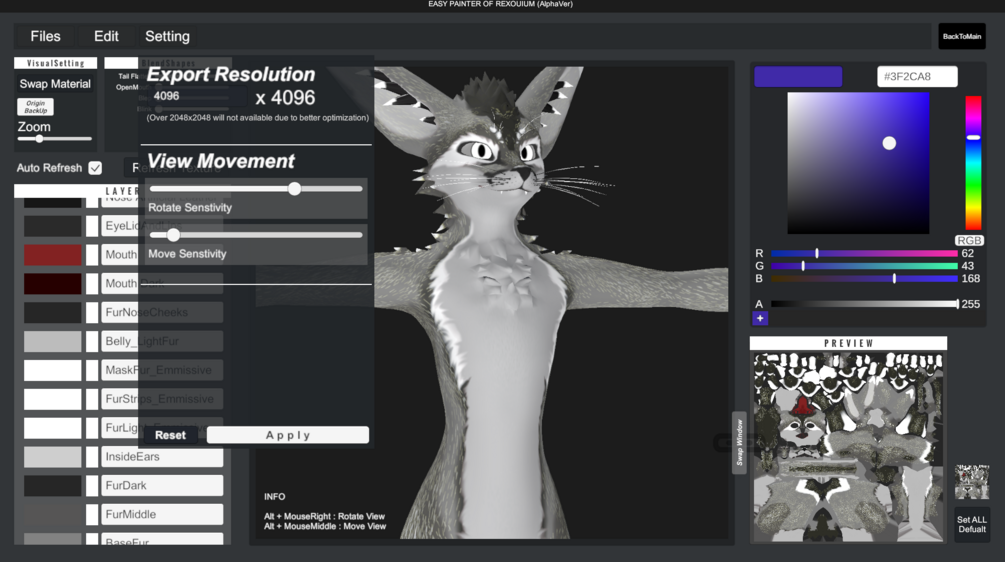Click the A value 255

pos(970,304)
